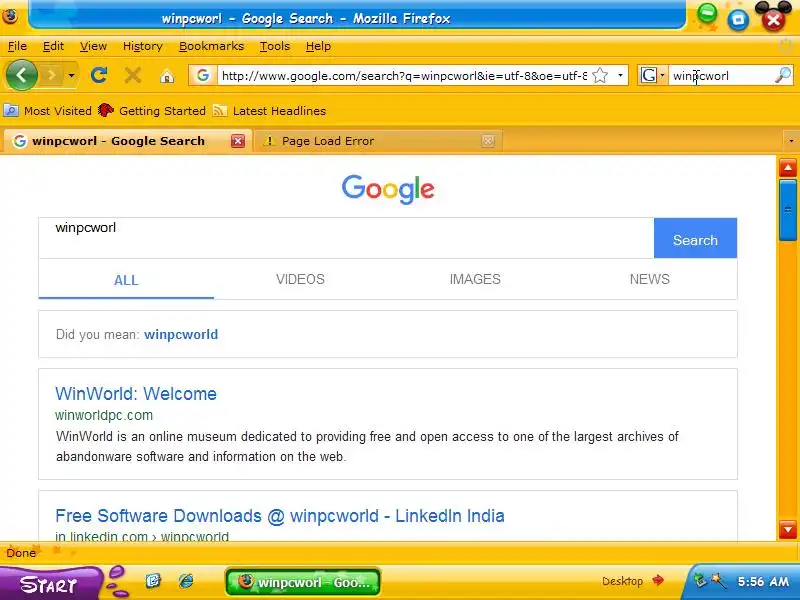This screenshot has height=600, width=800.
Task: Open Most Visited bookmarks folder
Action: (47, 111)
